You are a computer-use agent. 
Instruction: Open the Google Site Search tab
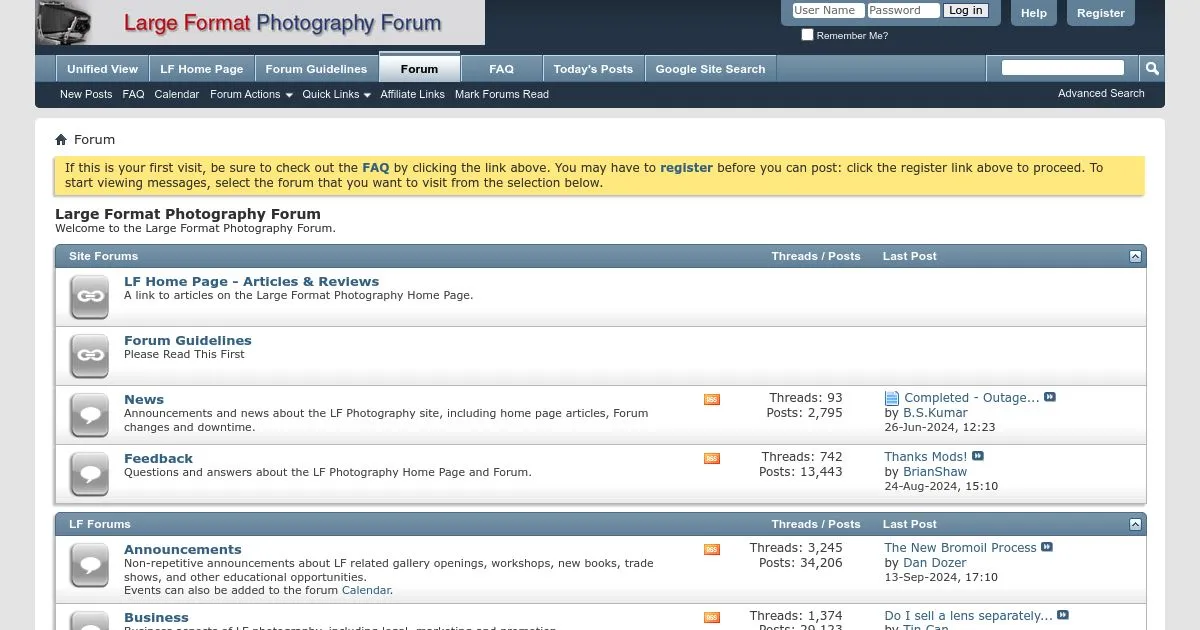coord(710,69)
